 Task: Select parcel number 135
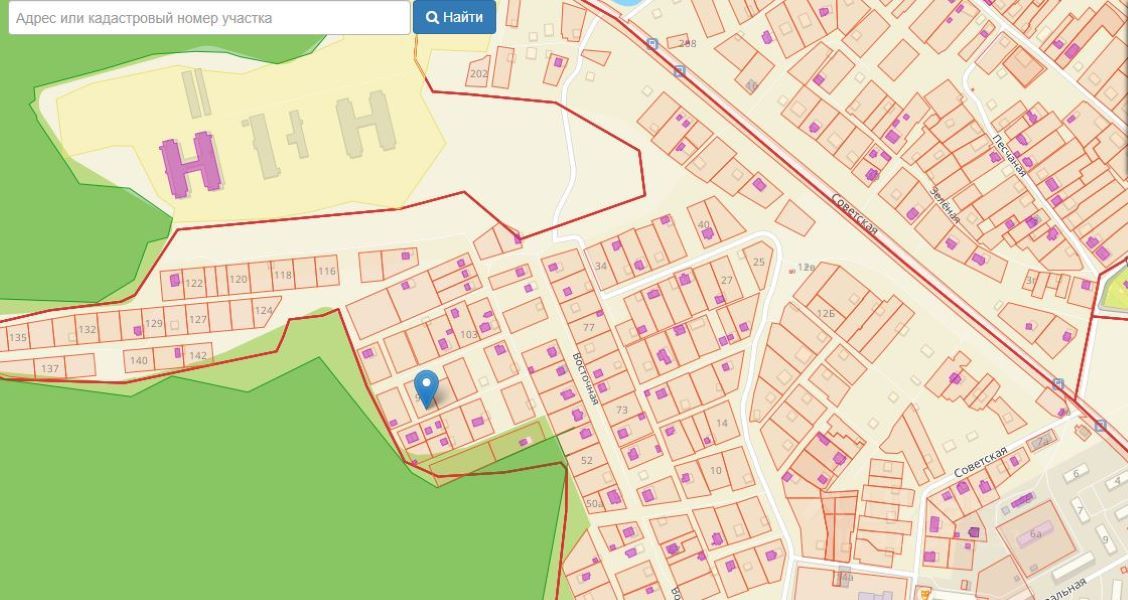click(17, 337)
